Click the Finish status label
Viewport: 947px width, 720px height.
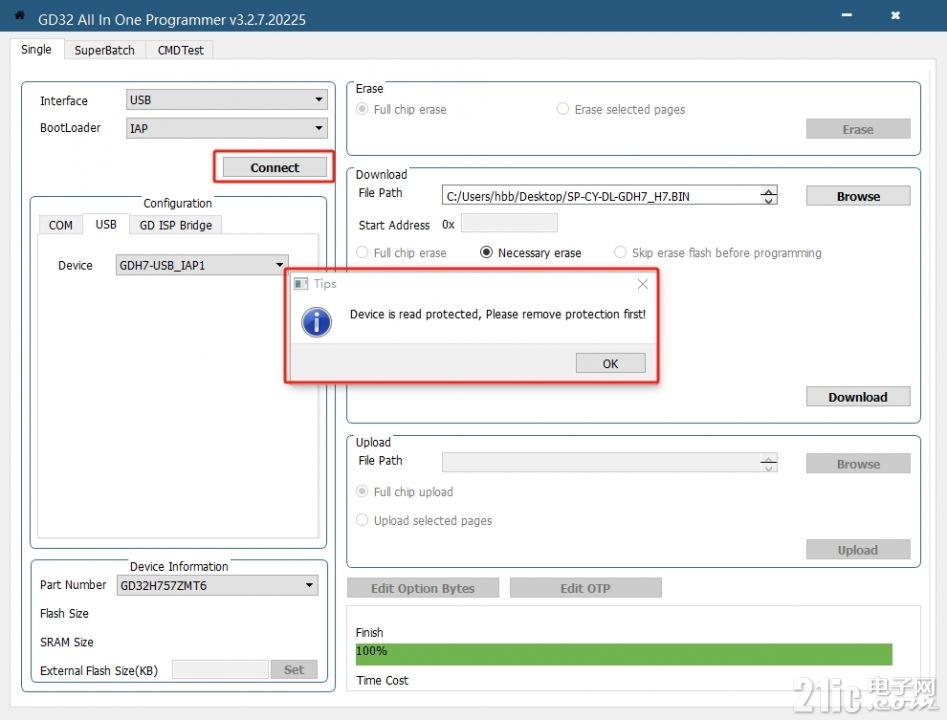pyautogui.click(x=369, y=632)
